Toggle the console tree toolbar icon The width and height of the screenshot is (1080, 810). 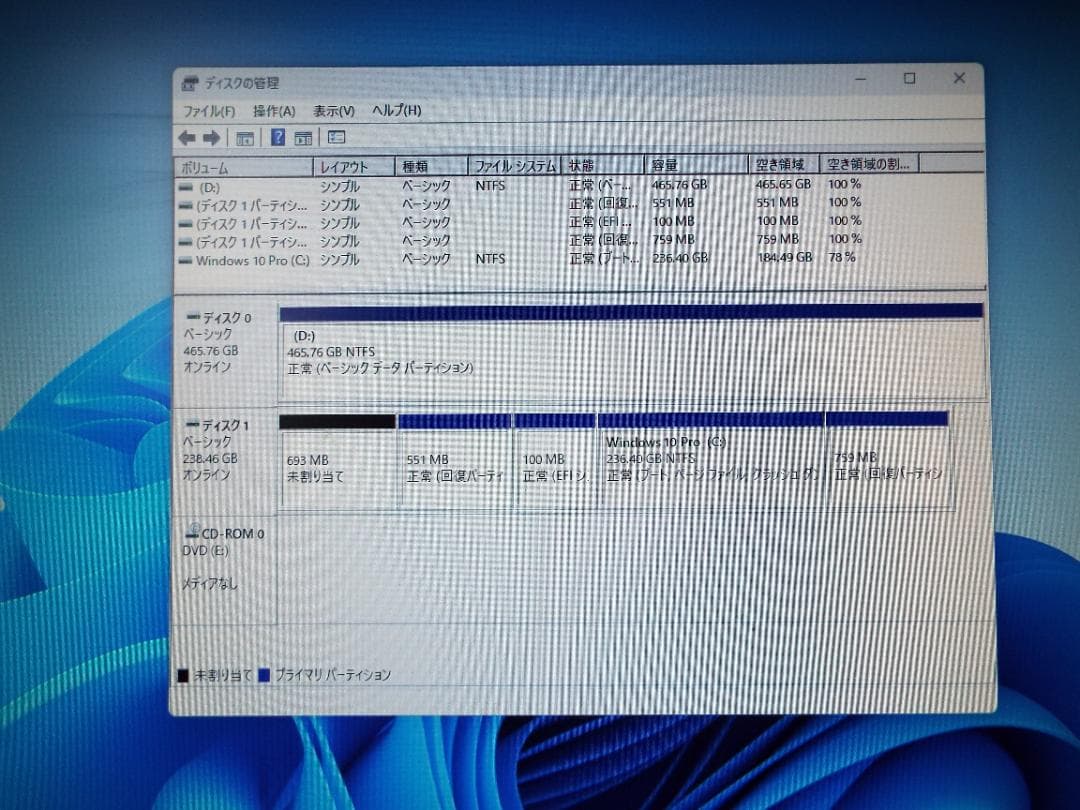coord(244,137)
